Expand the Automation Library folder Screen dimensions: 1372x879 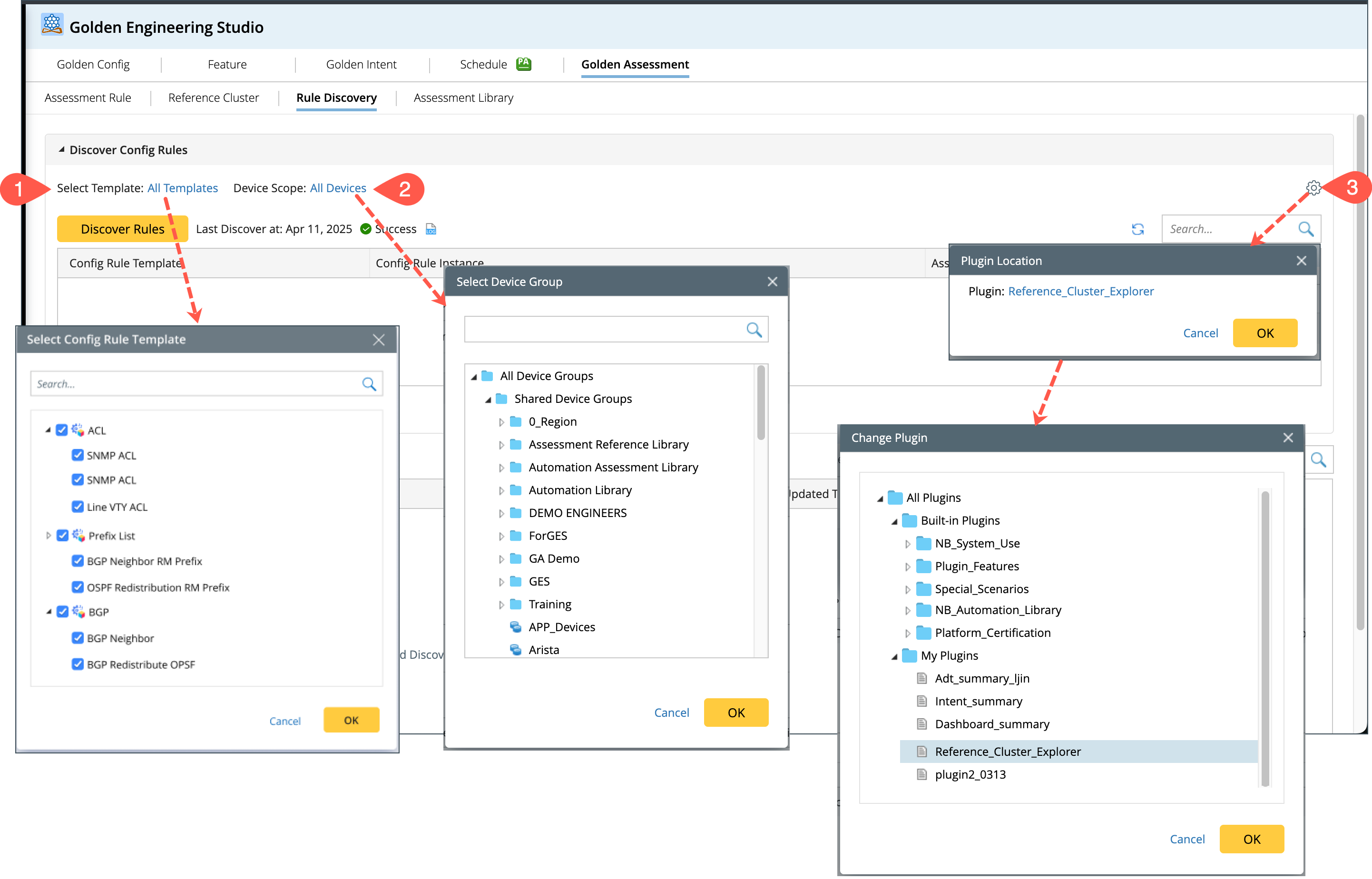coord(501,490)
